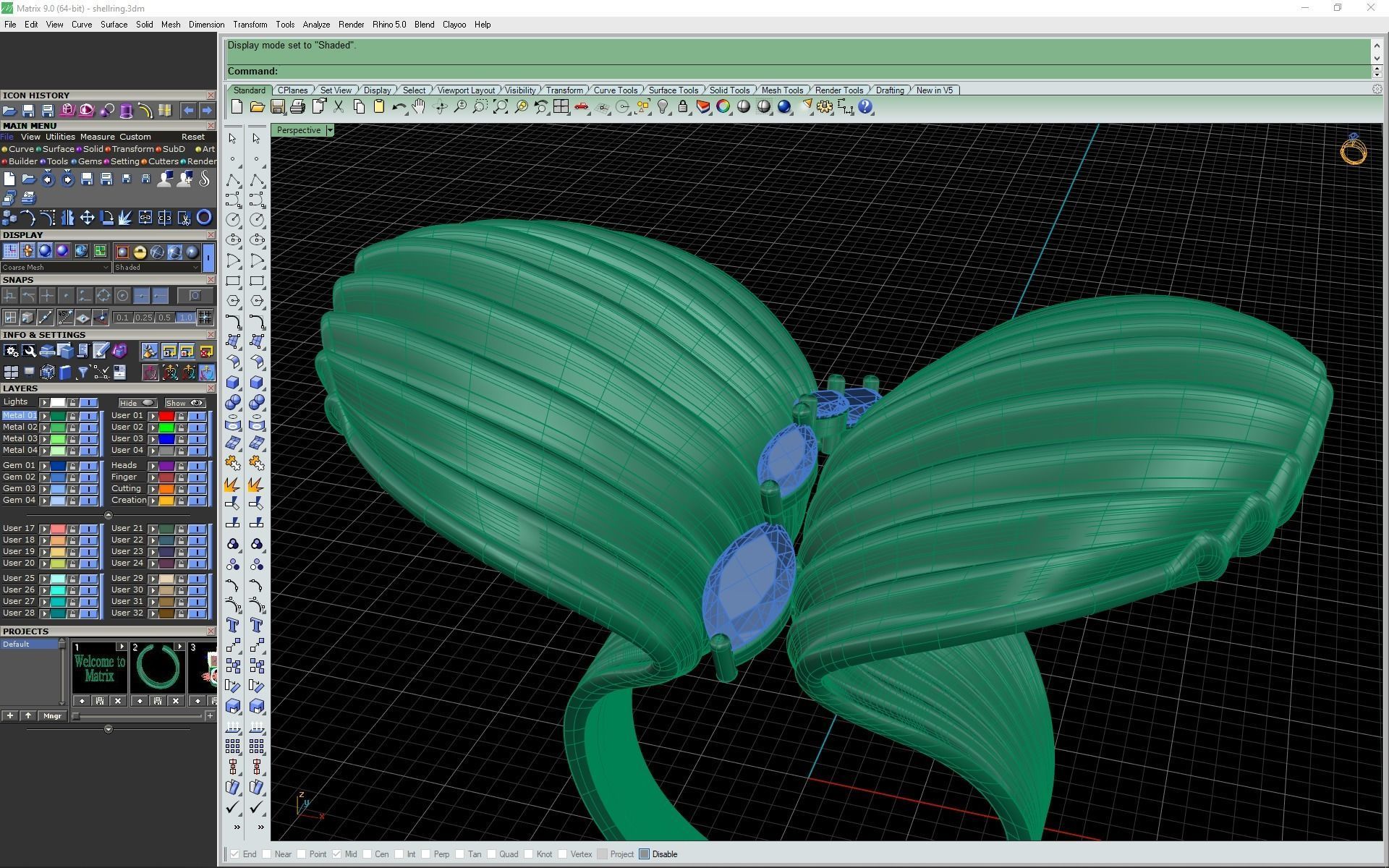Open the color wheel Properties icon
This screenshot has width=1389, height=868.
(x=723, y=107)
